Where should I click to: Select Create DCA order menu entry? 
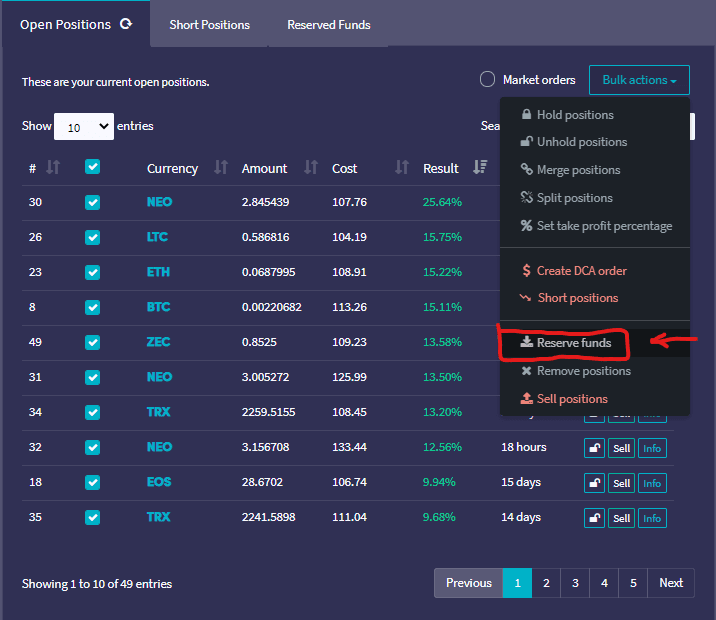click(595, 271)
